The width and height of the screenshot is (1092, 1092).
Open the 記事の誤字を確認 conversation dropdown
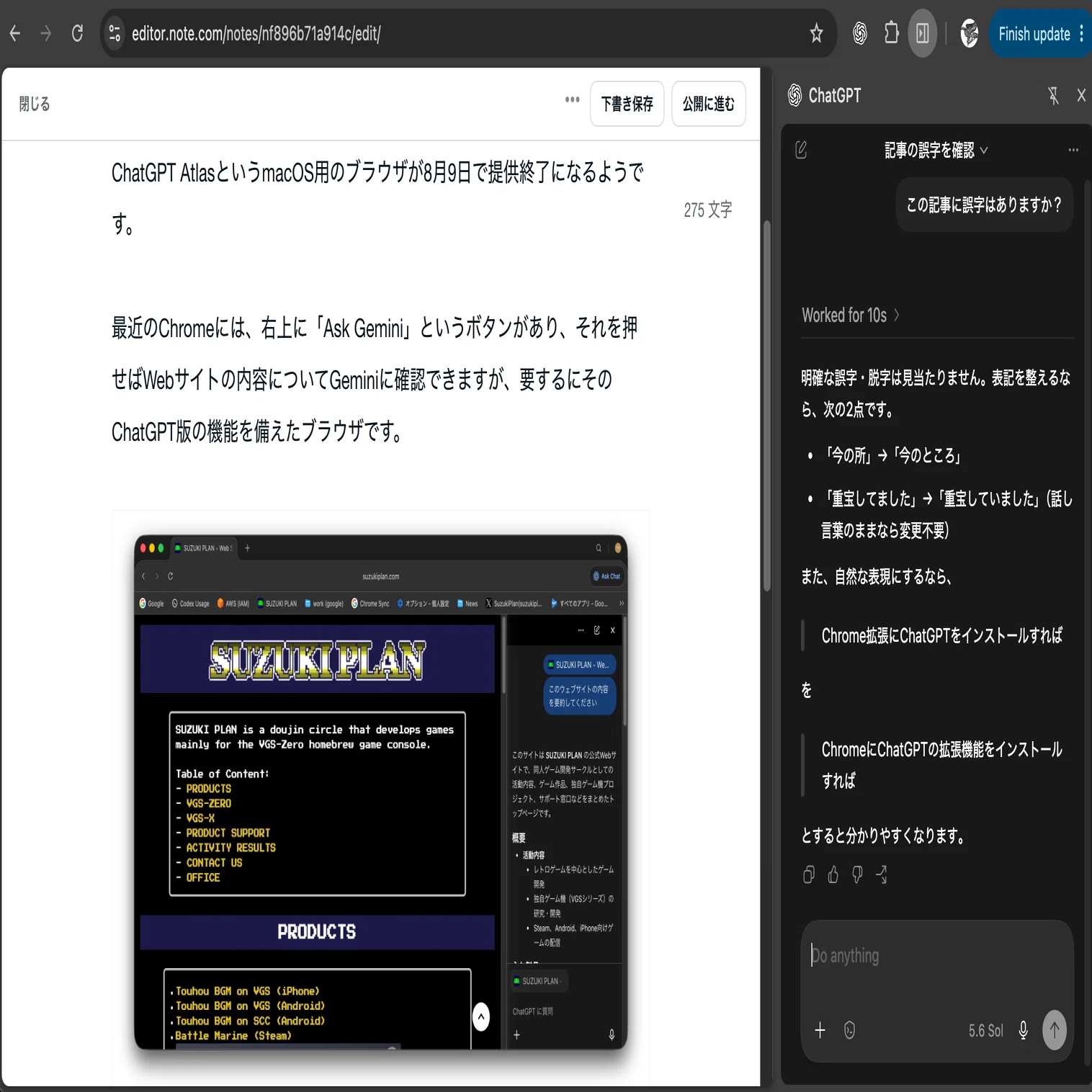pyautogui.click(x=936, y=151)
